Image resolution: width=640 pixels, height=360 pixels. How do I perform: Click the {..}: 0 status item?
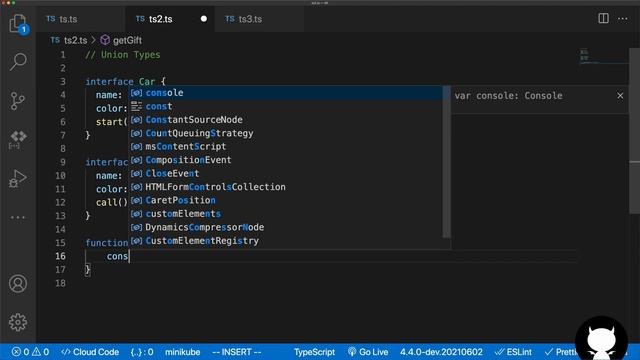[142, 352]
